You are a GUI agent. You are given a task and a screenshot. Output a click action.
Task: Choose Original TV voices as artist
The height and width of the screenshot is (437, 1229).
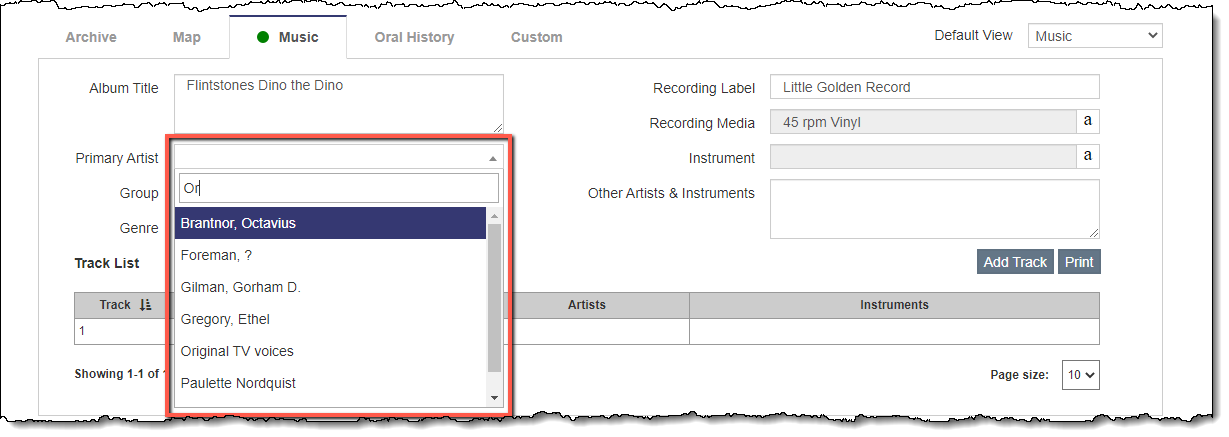pos(330,351)
